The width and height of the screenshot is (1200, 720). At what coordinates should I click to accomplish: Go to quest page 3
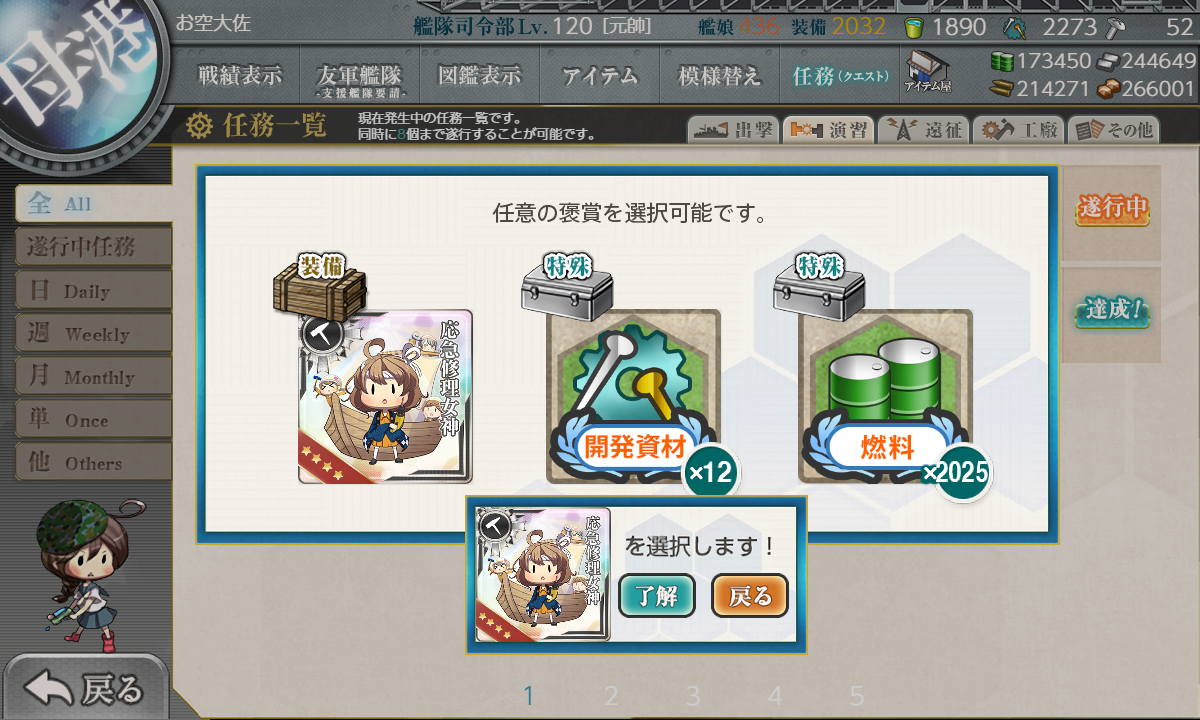click(x=692, y=696)
